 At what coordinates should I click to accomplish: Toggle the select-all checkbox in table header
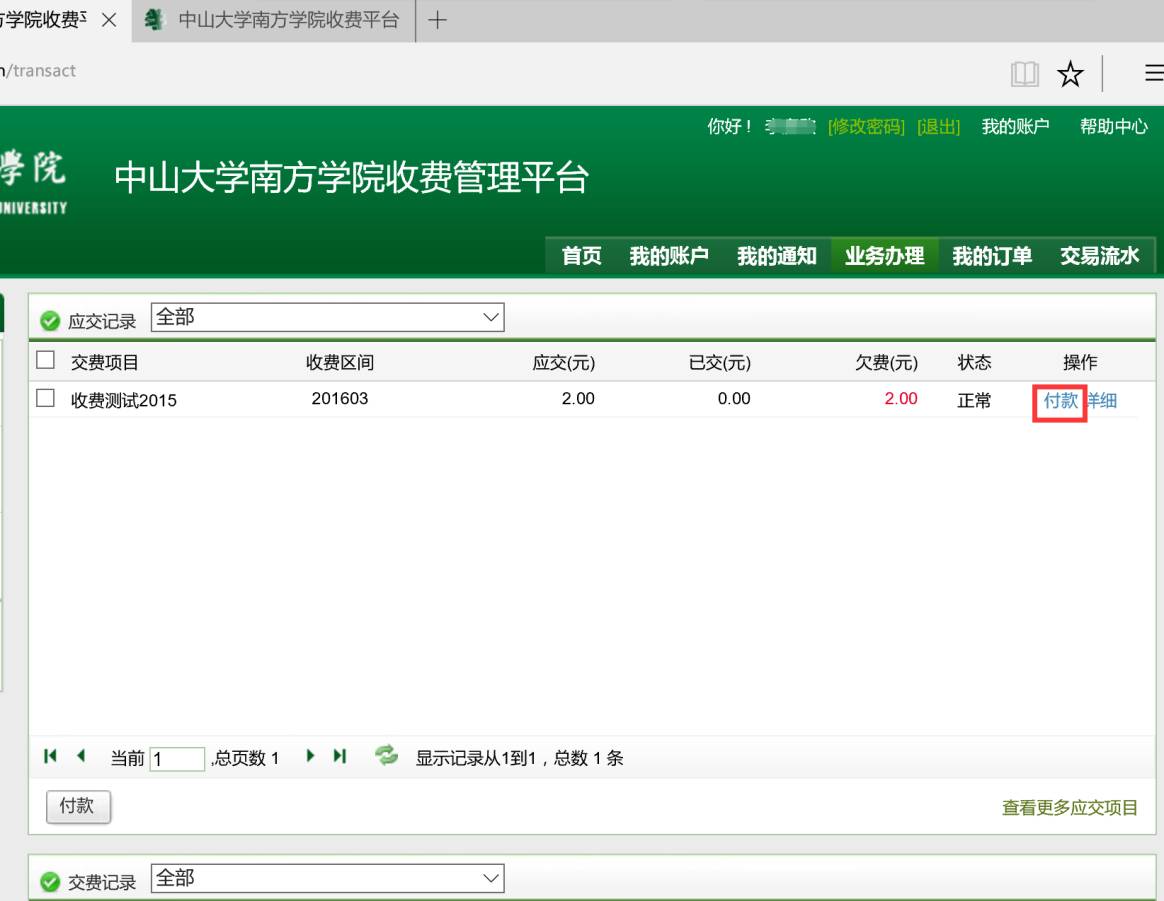coord(45,360)
